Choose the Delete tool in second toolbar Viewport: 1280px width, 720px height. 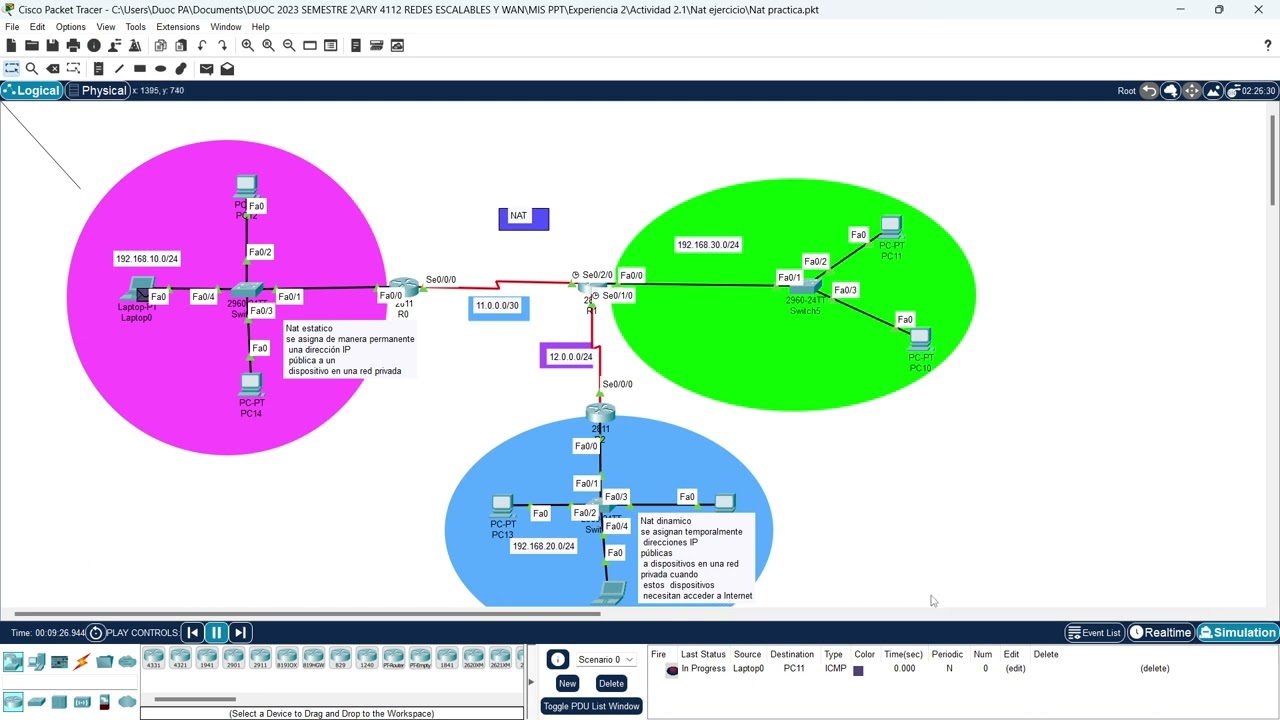coord(53,69)
